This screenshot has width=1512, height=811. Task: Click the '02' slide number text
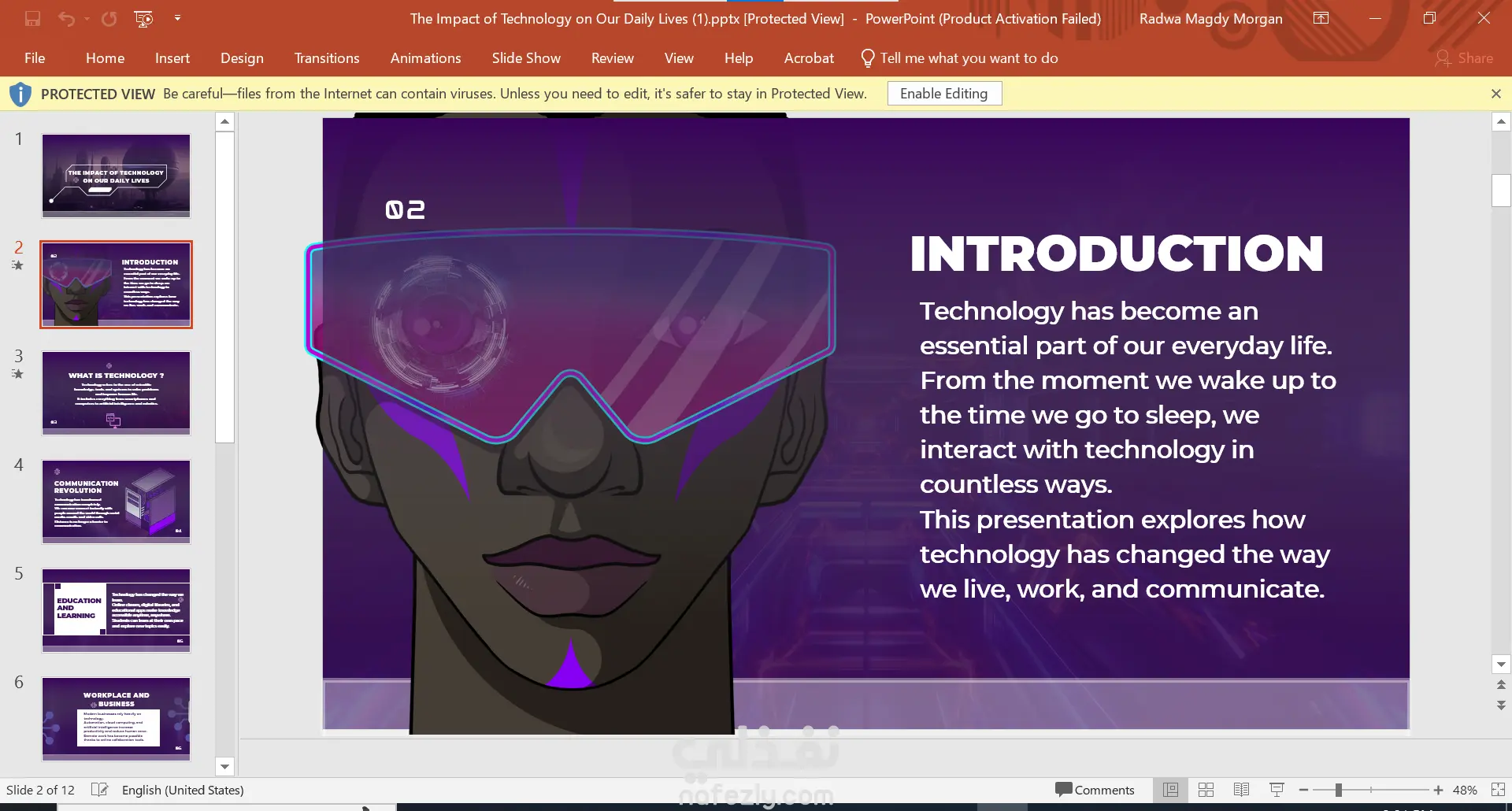pos(405,209)
